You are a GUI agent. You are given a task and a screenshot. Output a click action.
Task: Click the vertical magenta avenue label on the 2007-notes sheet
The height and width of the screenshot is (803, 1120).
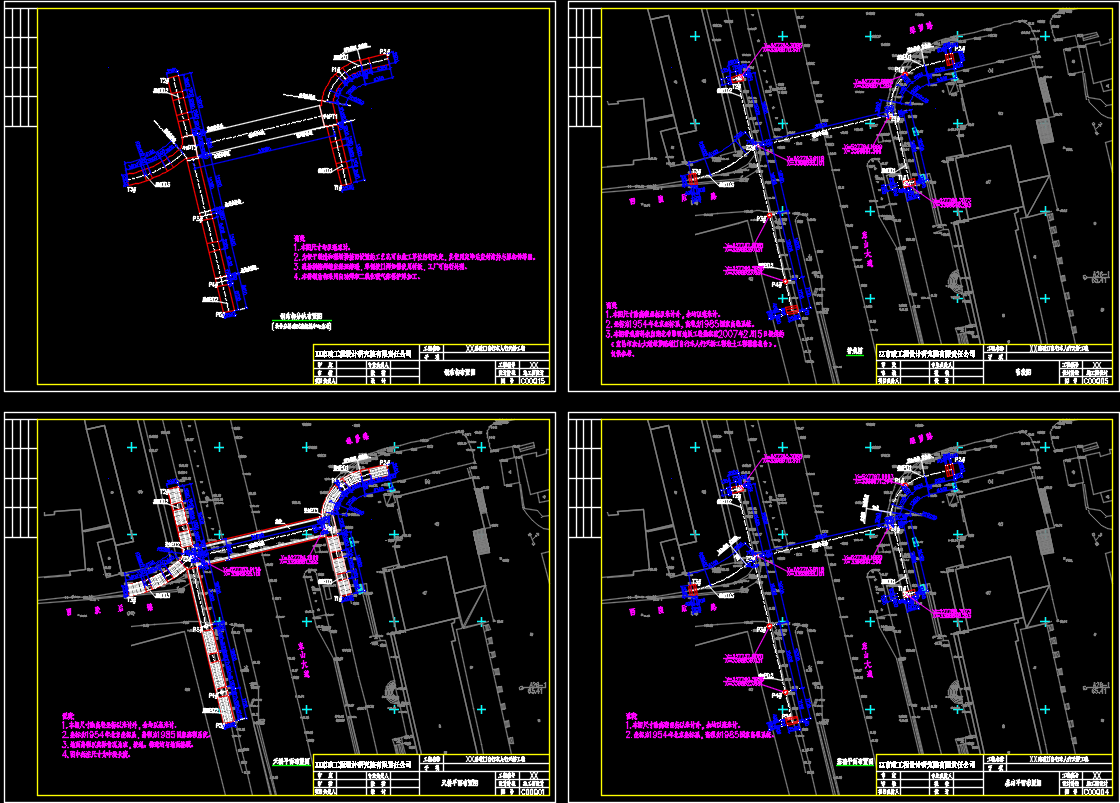[x=866, y=249]
